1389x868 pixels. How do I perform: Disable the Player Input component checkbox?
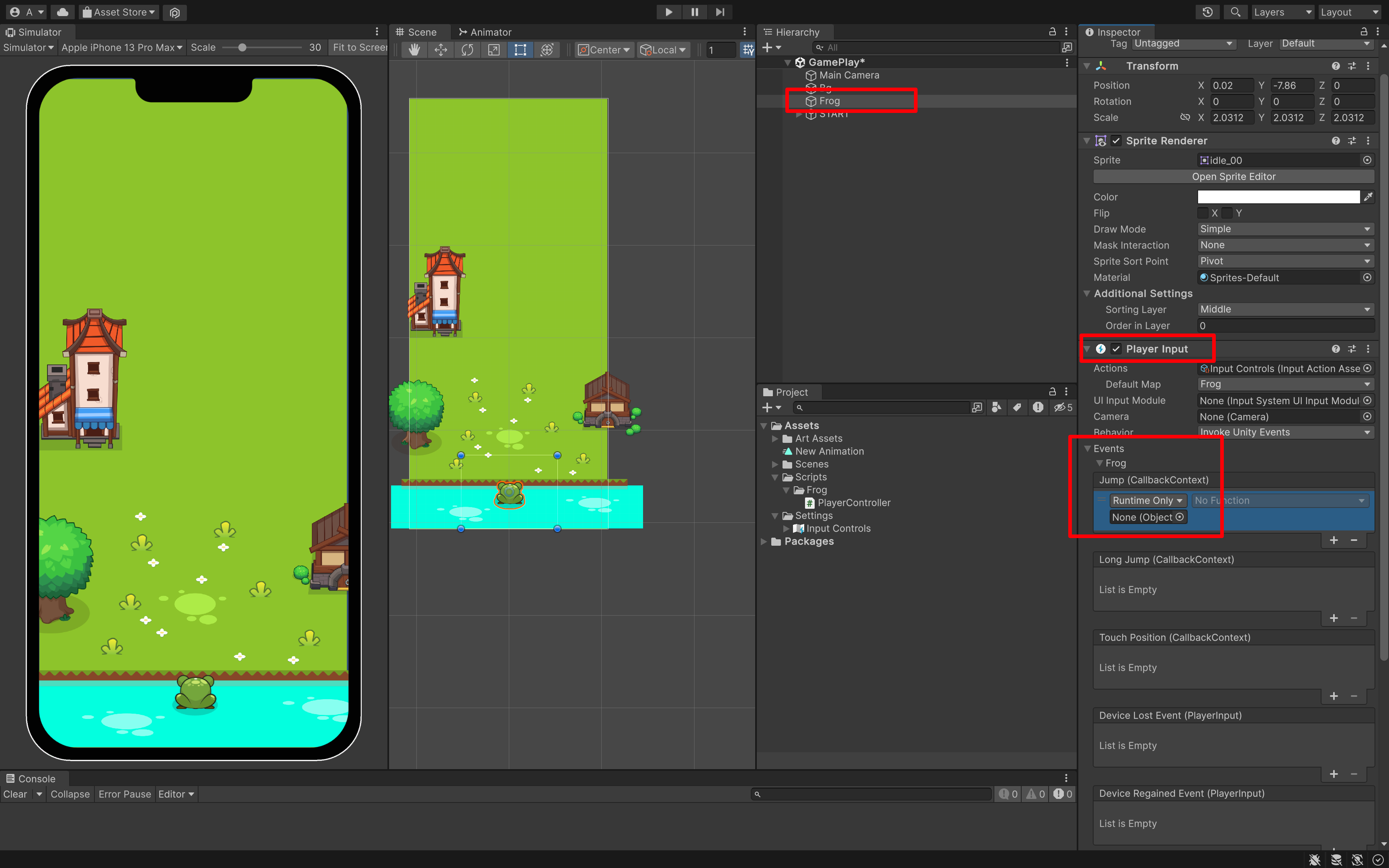tap(1116, 349)
